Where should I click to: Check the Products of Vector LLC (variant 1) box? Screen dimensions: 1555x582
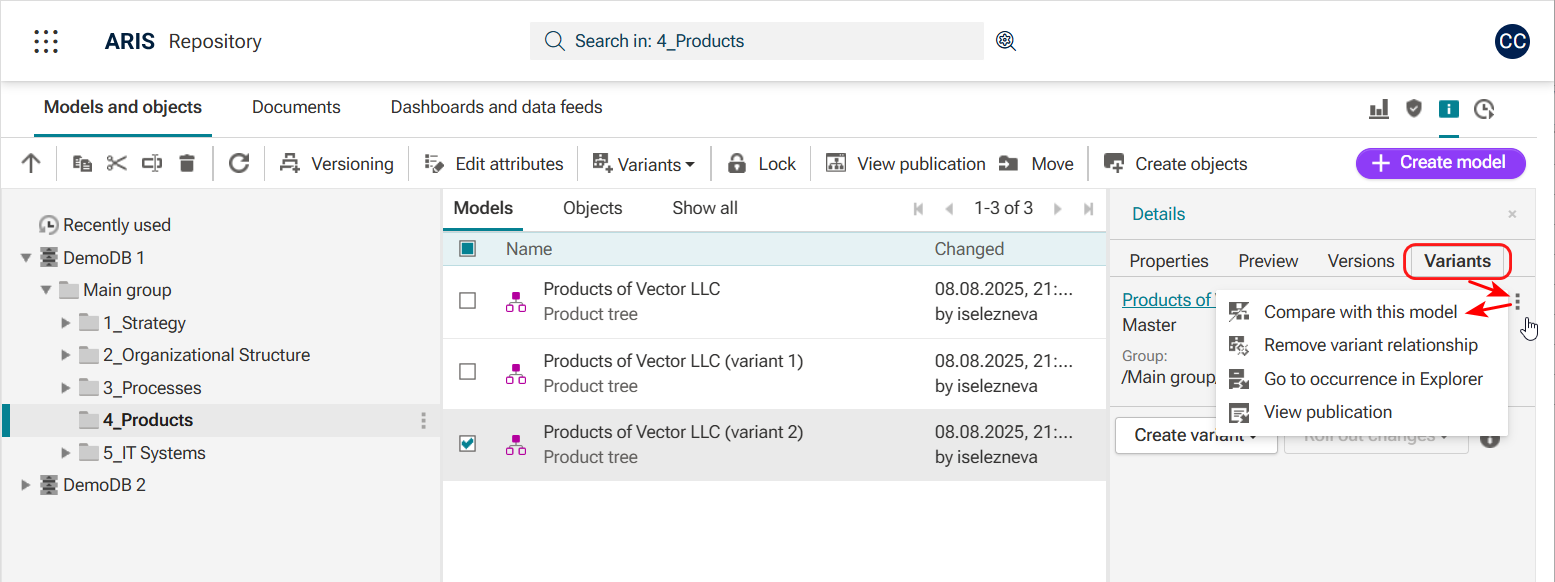467,372
